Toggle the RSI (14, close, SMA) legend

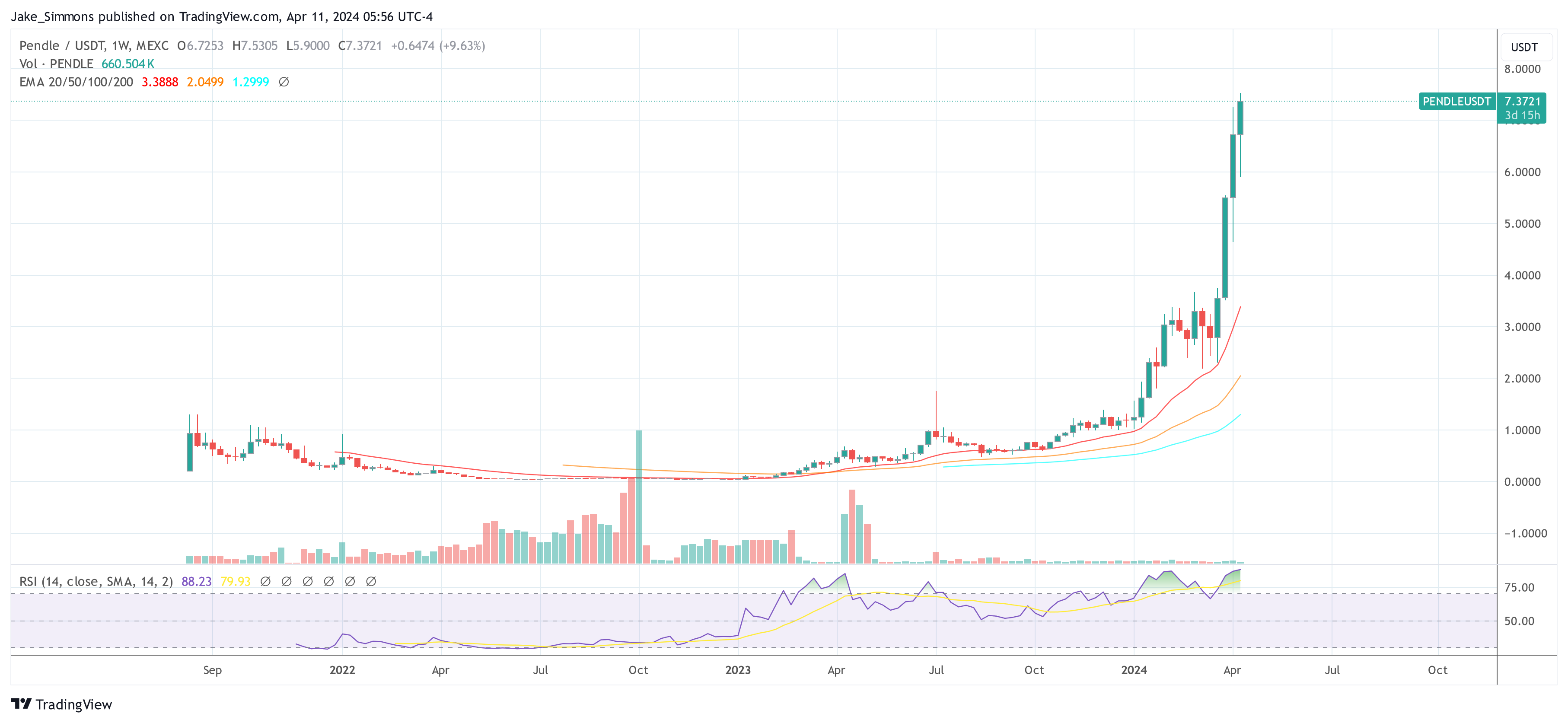click(96, 581)
